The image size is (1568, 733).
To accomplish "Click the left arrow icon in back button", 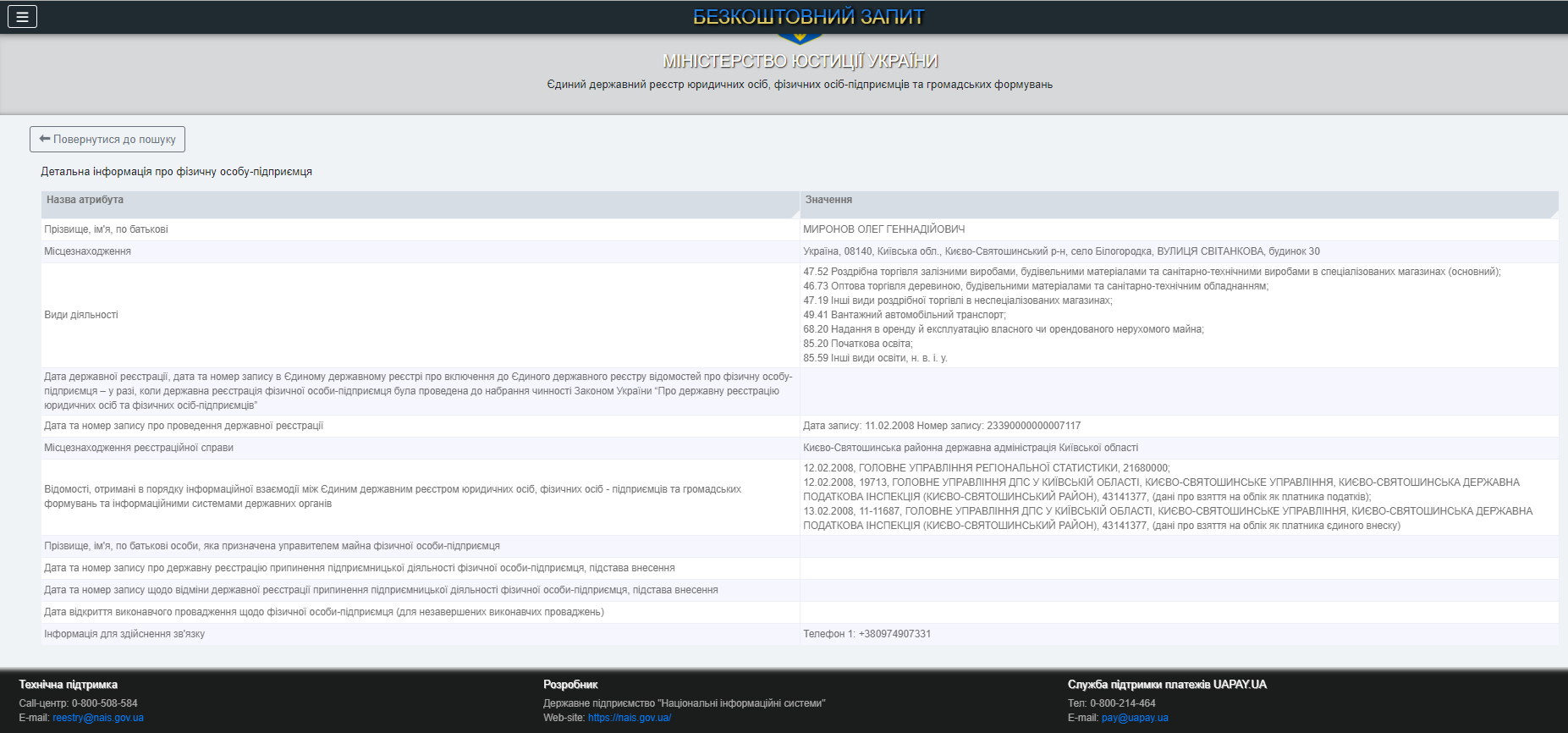I will [x=45, y=139].
